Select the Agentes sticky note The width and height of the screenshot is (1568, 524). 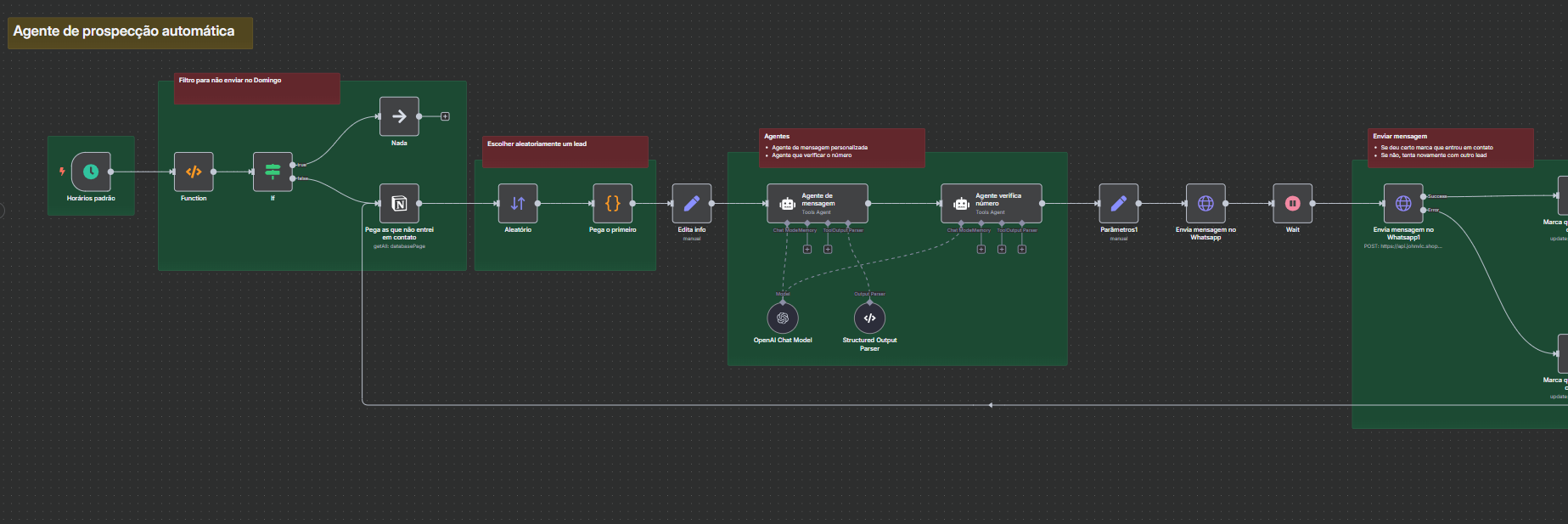click(x=842, y=148)
